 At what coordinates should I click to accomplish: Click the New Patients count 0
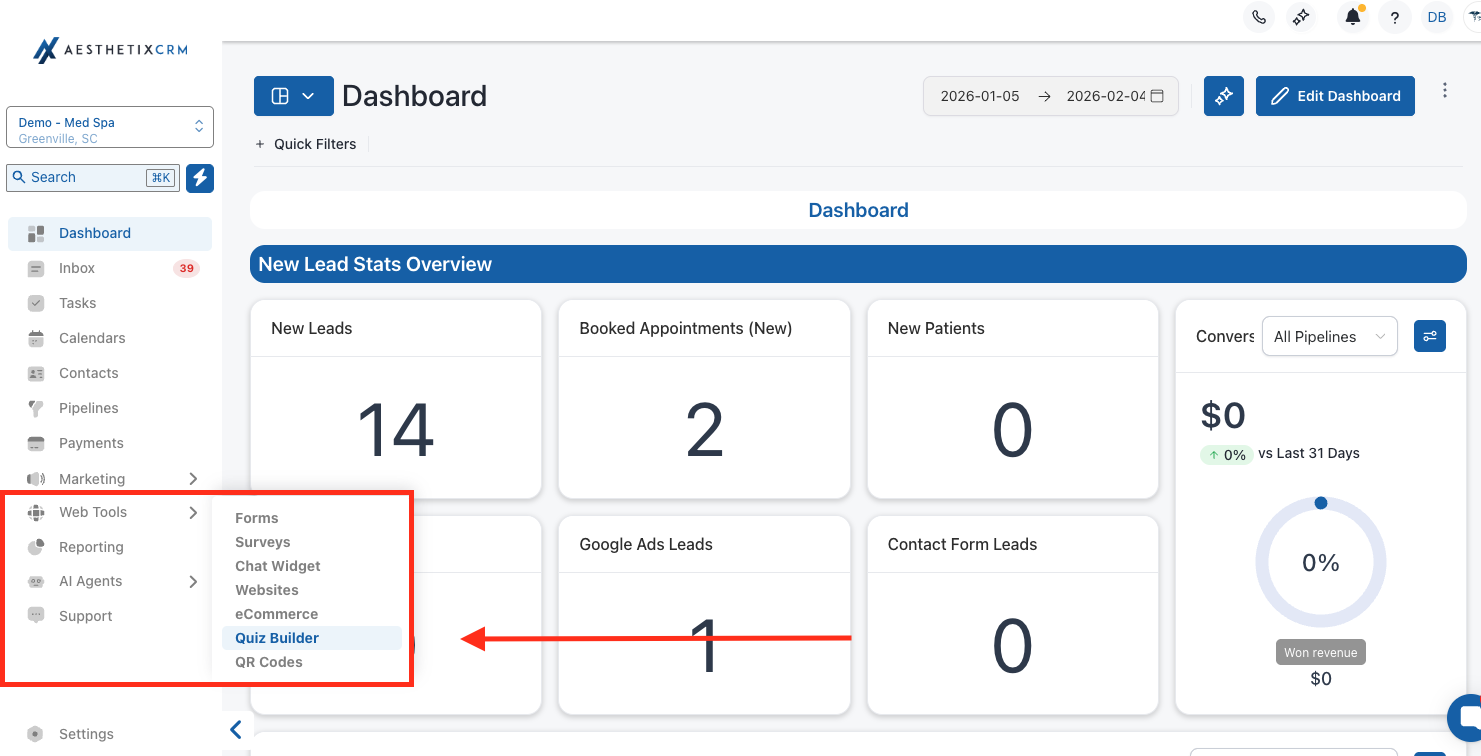1012,430
